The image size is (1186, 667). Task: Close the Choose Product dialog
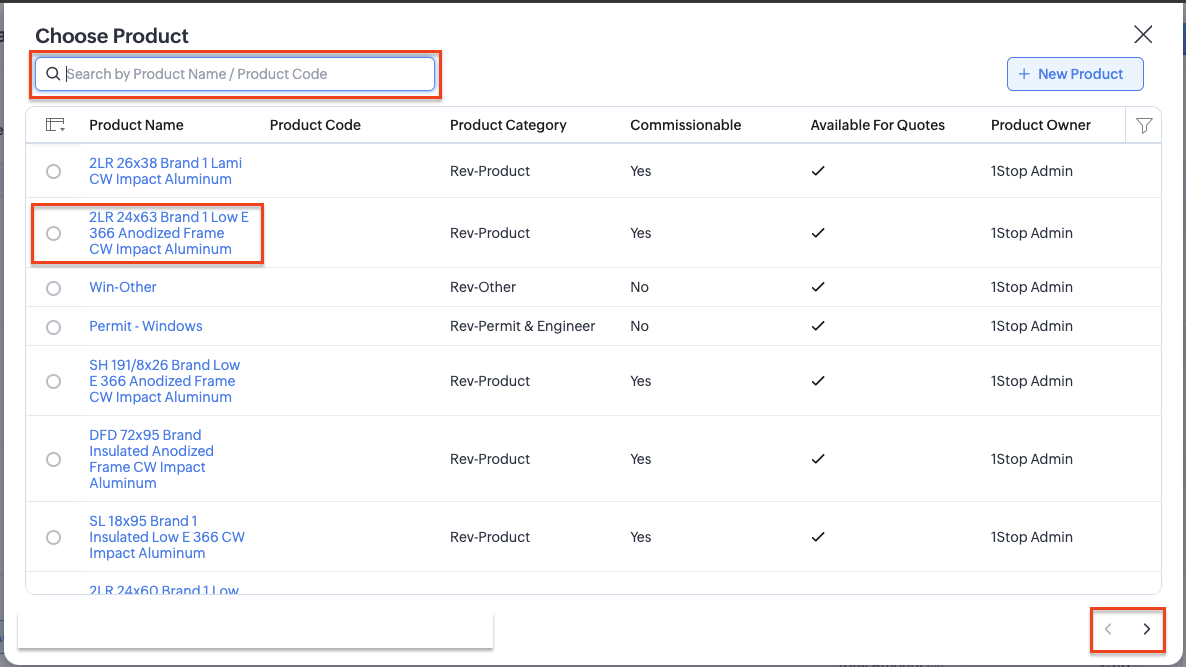point(1143,35)
